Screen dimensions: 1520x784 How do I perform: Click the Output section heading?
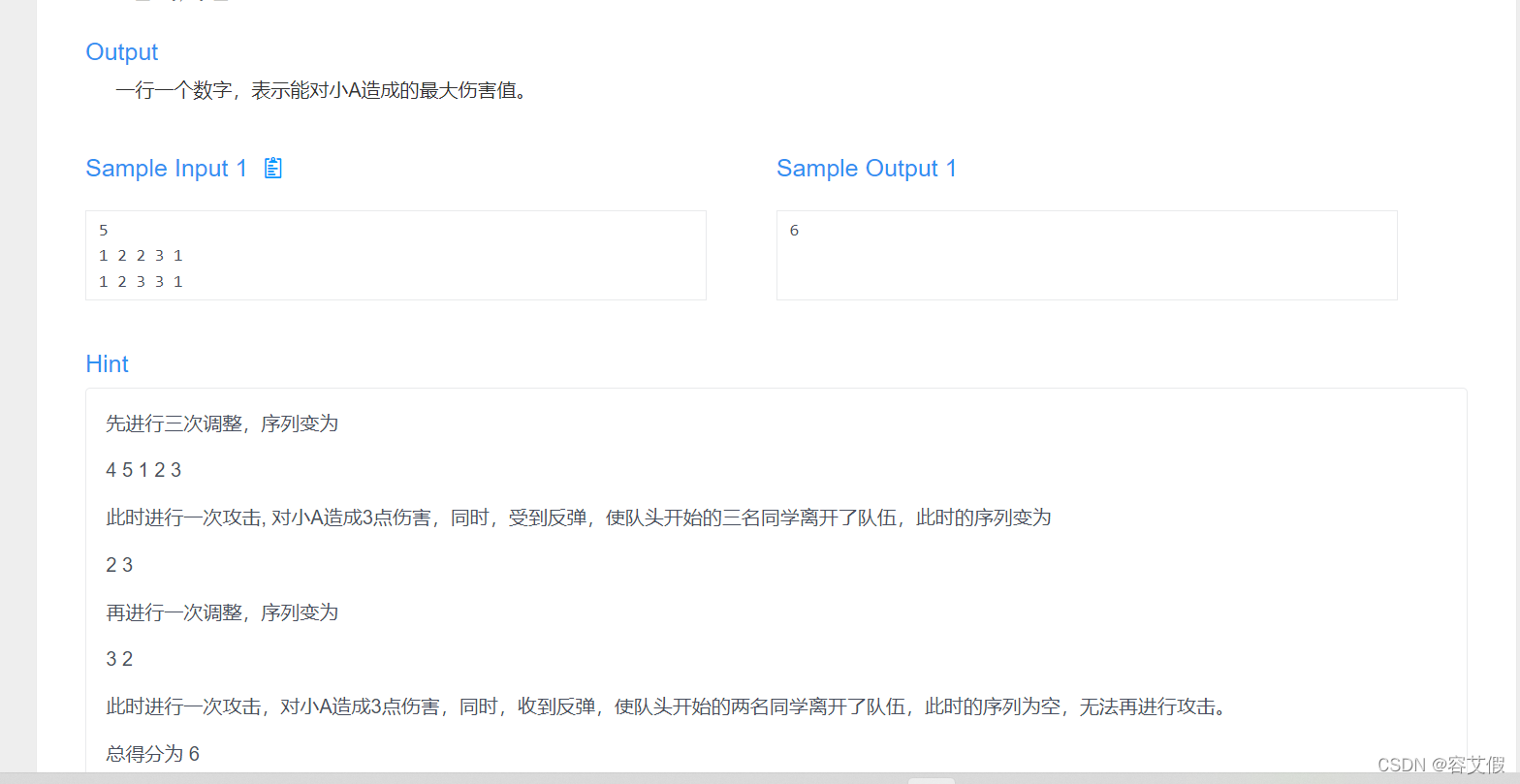coord(122,52)
